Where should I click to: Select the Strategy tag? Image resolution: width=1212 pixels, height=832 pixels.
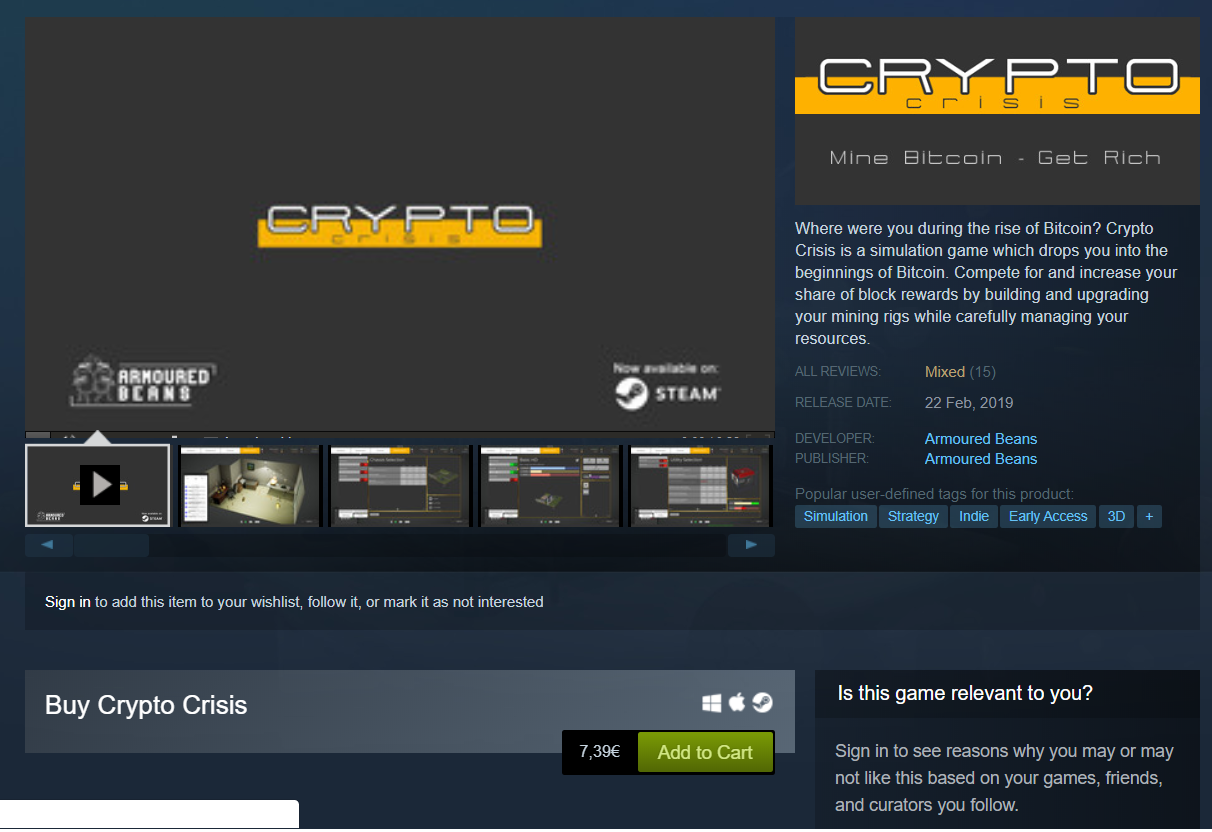[x=913, y=516]
